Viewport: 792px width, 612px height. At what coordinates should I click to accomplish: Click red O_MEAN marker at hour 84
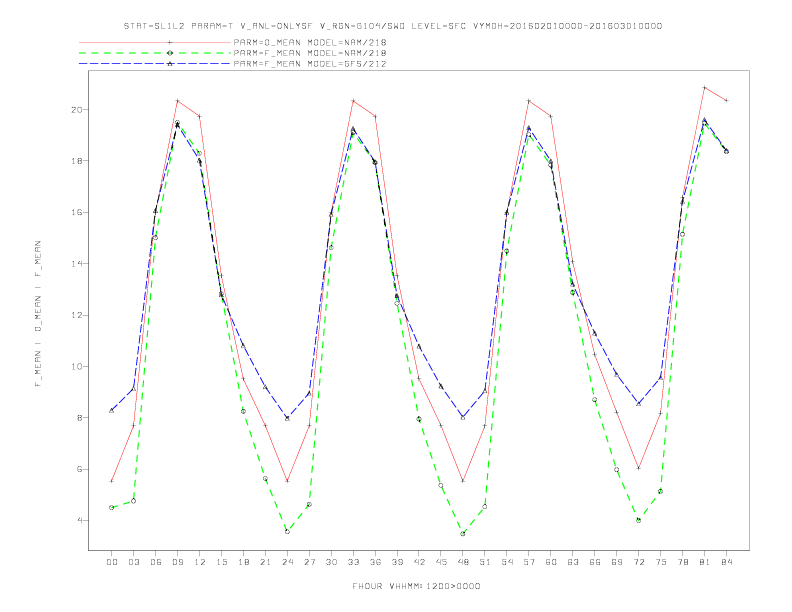pos(726,100)
